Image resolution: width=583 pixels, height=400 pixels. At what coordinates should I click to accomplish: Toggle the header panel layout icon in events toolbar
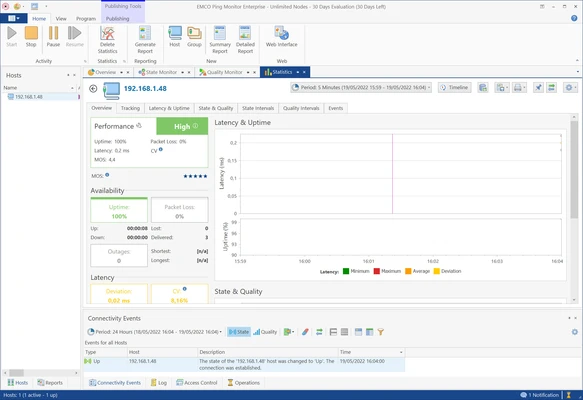click(x=358, y=332)
